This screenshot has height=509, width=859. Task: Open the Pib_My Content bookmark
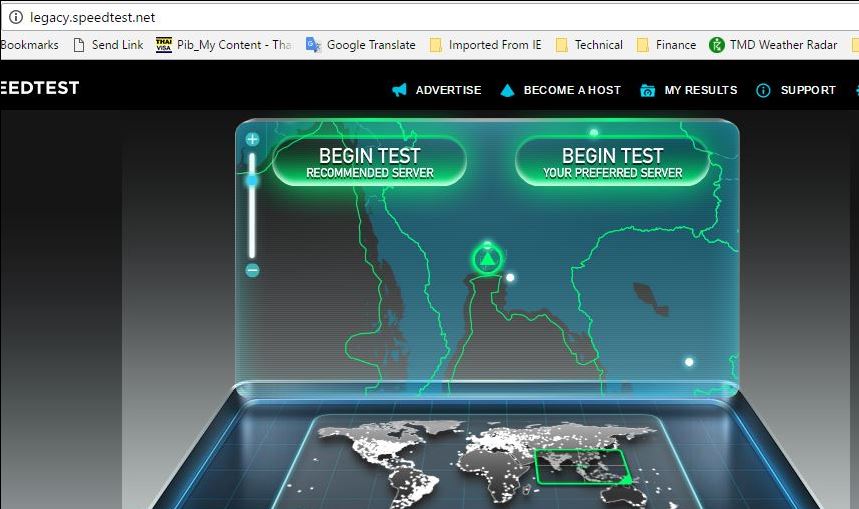(x=224, y=45)
